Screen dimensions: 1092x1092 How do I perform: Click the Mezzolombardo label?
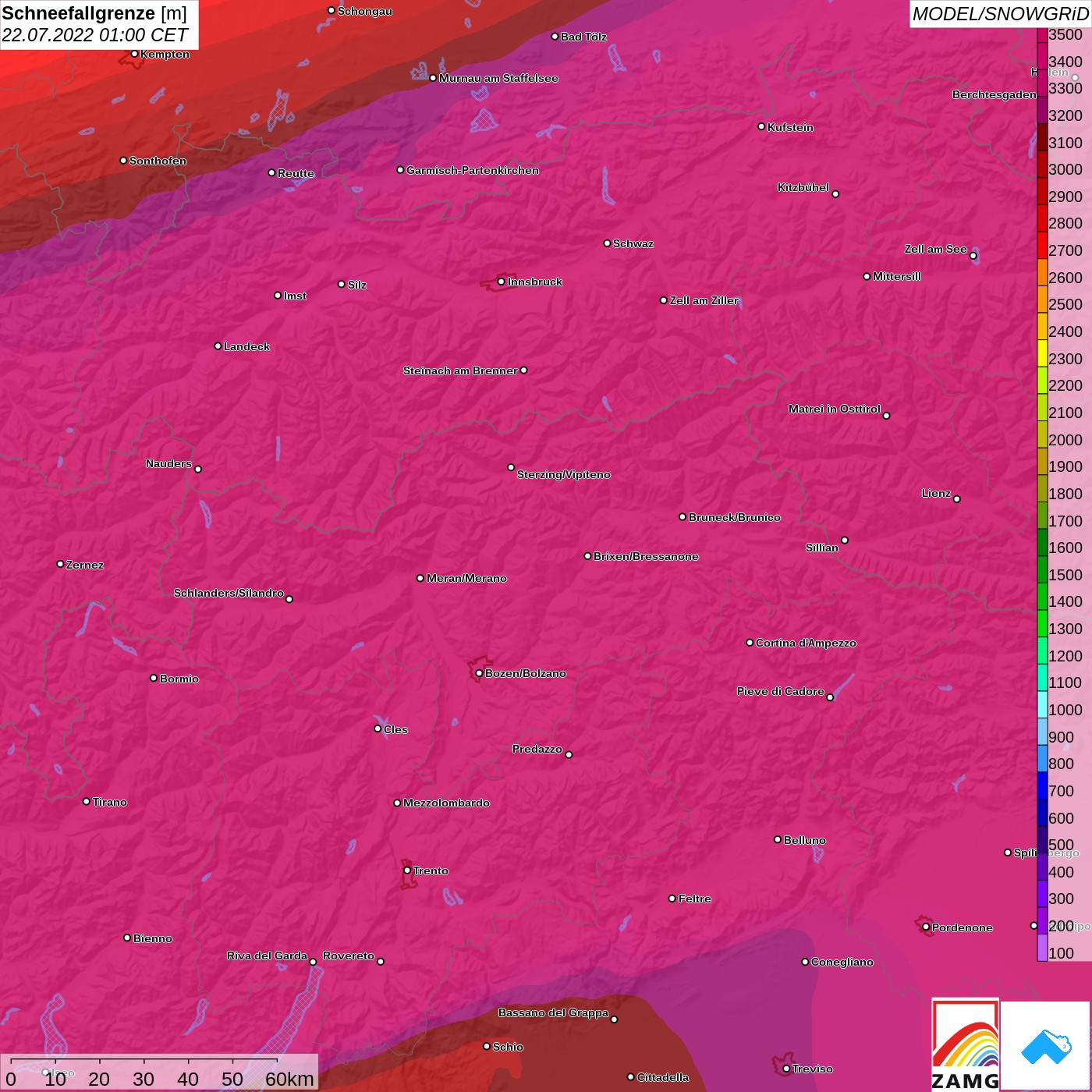[x=446, y=803]
